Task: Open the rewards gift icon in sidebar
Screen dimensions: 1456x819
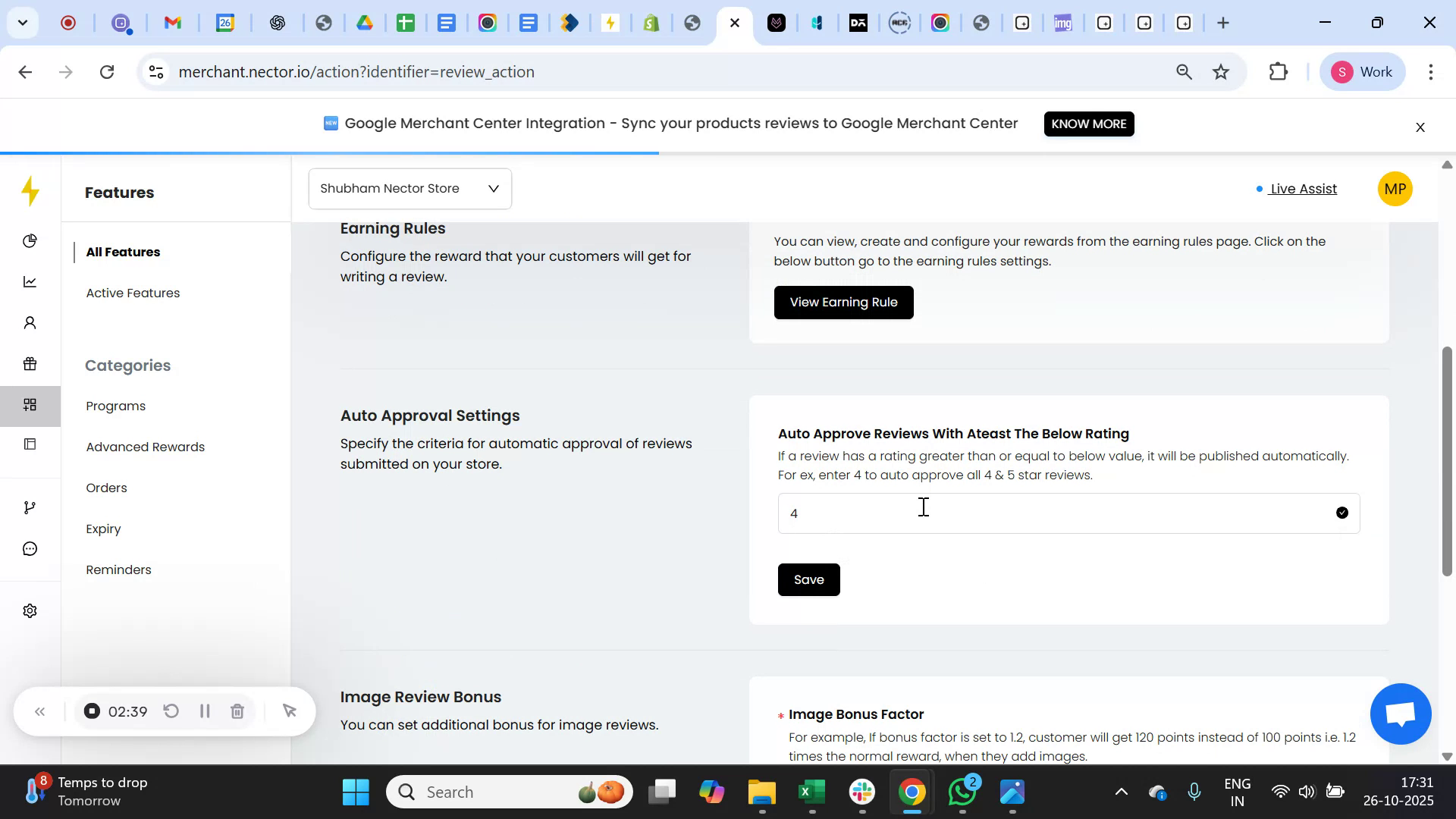Action: tap(30, 363)
